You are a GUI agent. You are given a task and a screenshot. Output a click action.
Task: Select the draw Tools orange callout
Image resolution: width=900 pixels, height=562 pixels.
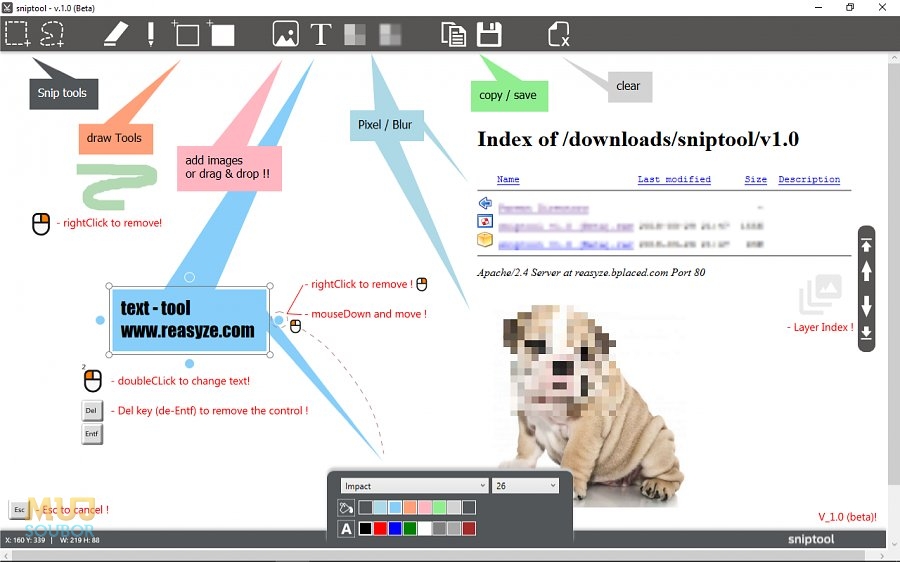[x=115, y=138]
